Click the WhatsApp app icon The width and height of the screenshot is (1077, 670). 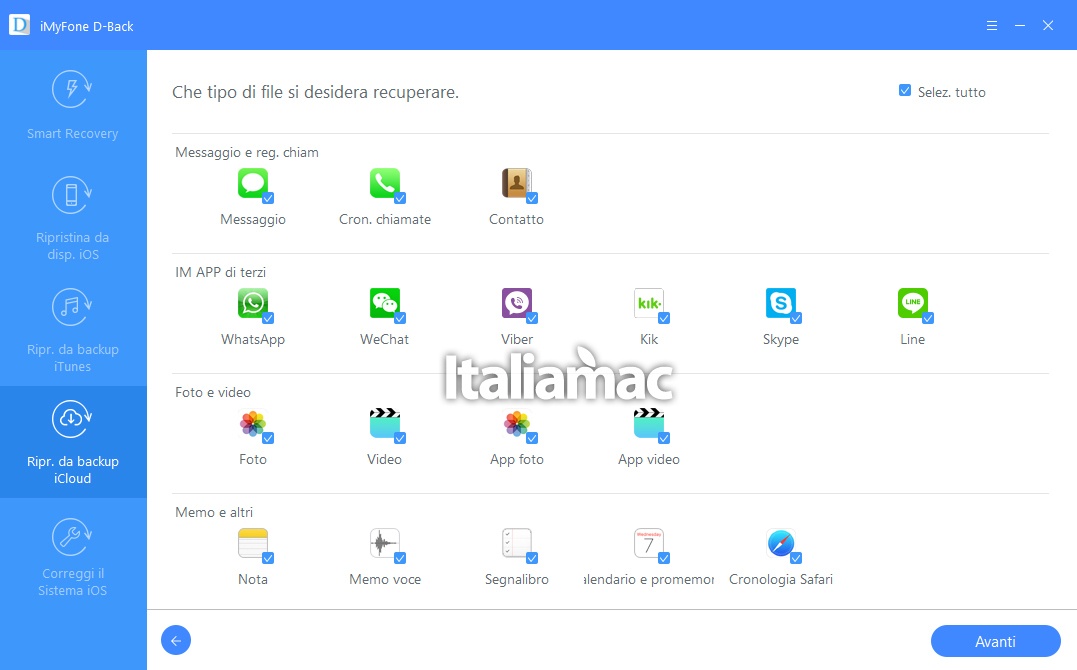[253, 303]
